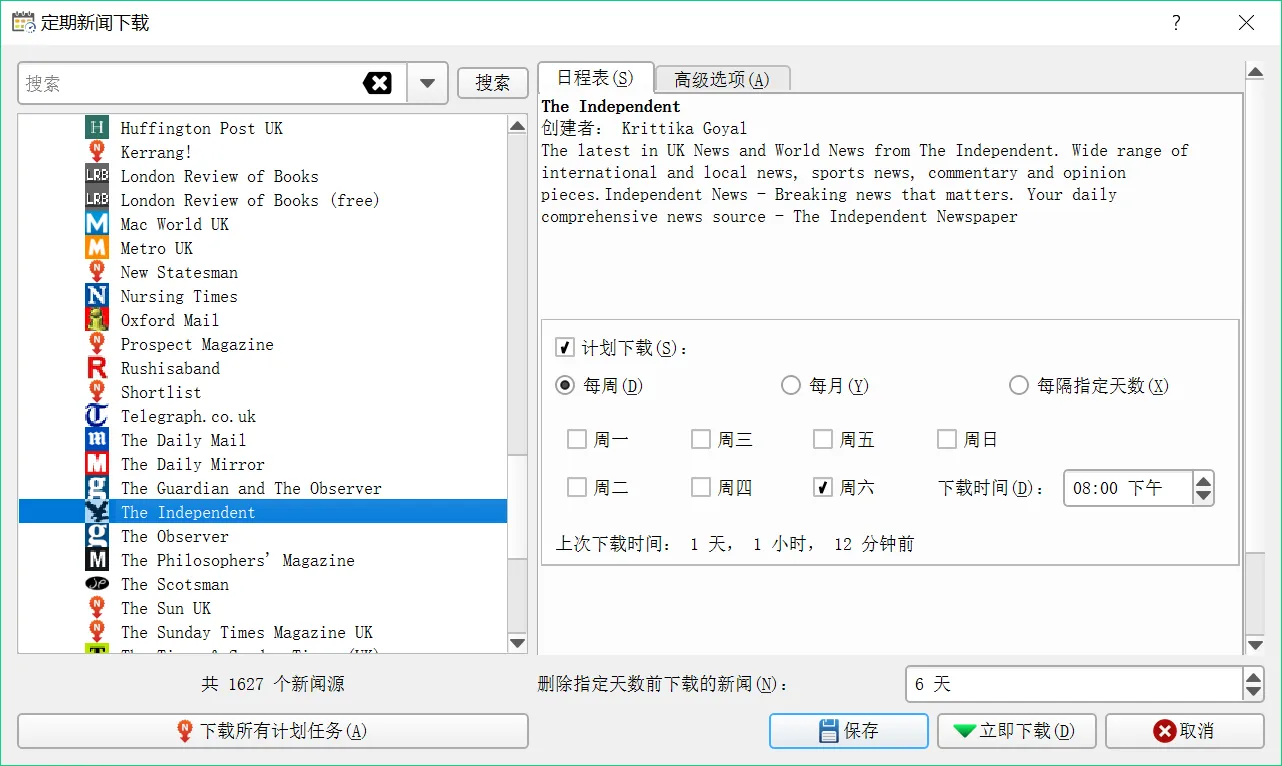Decrease the download time value
Viewport: 1282px width, 766px height.
pos(1204,496)
